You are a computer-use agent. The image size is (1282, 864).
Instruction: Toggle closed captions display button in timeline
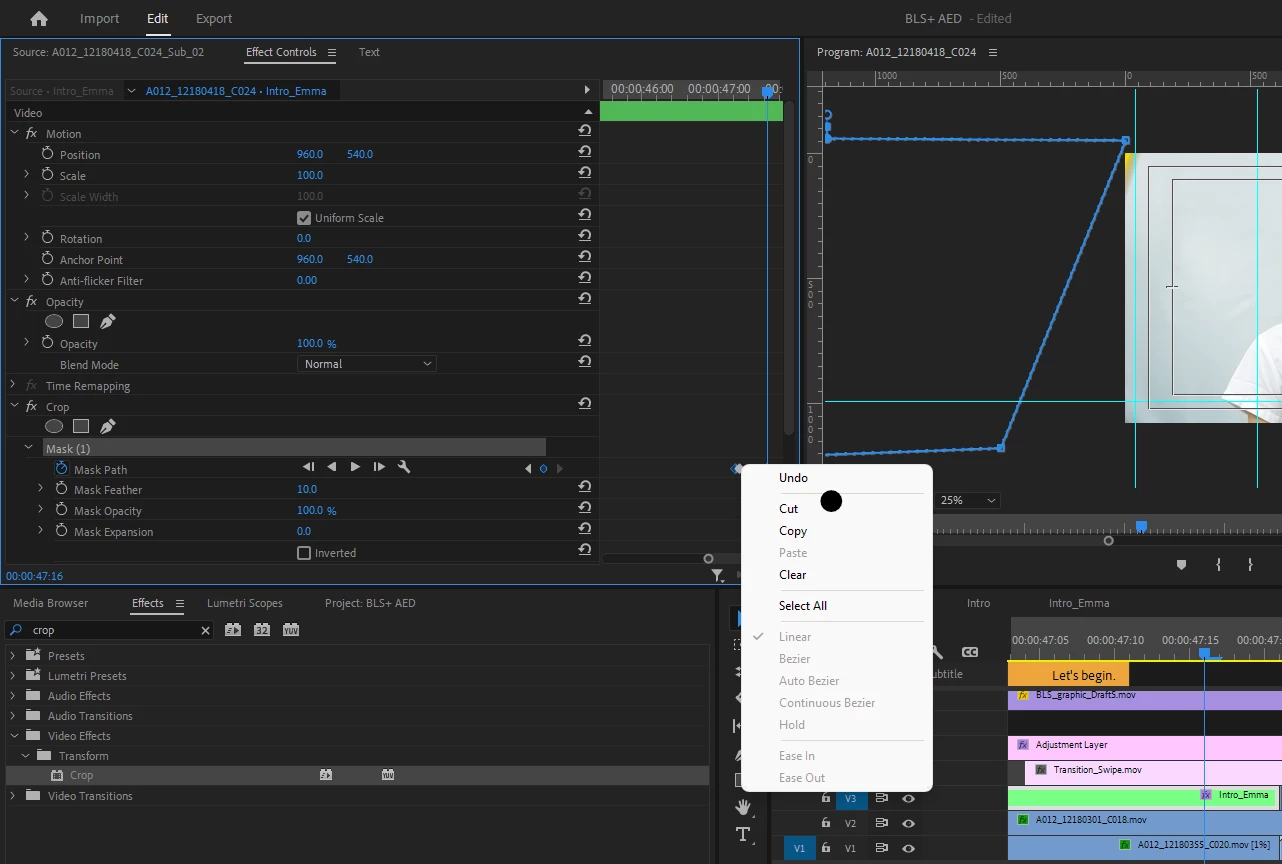pos(969,652)
